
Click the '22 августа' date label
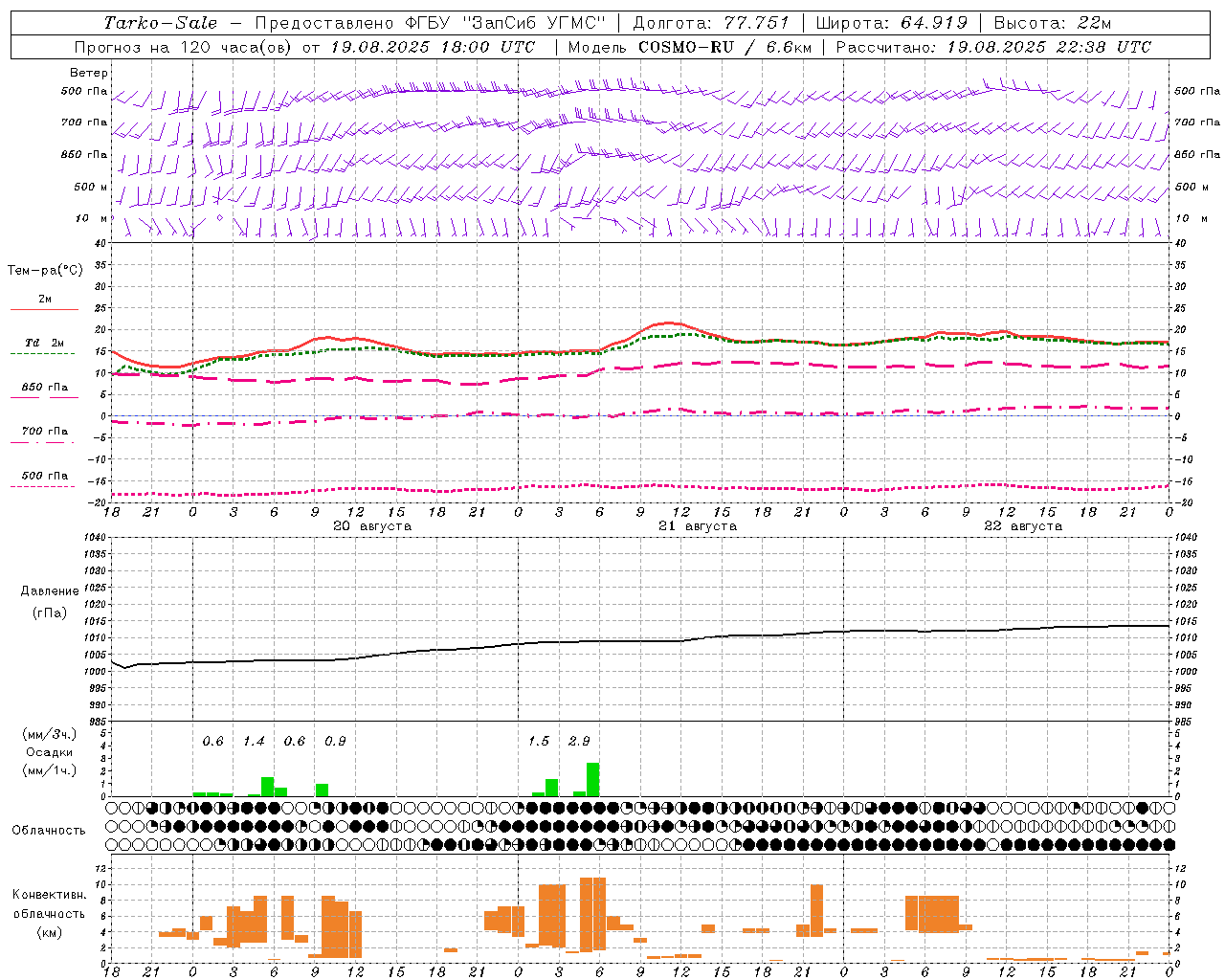click(x=1023, y=526)
